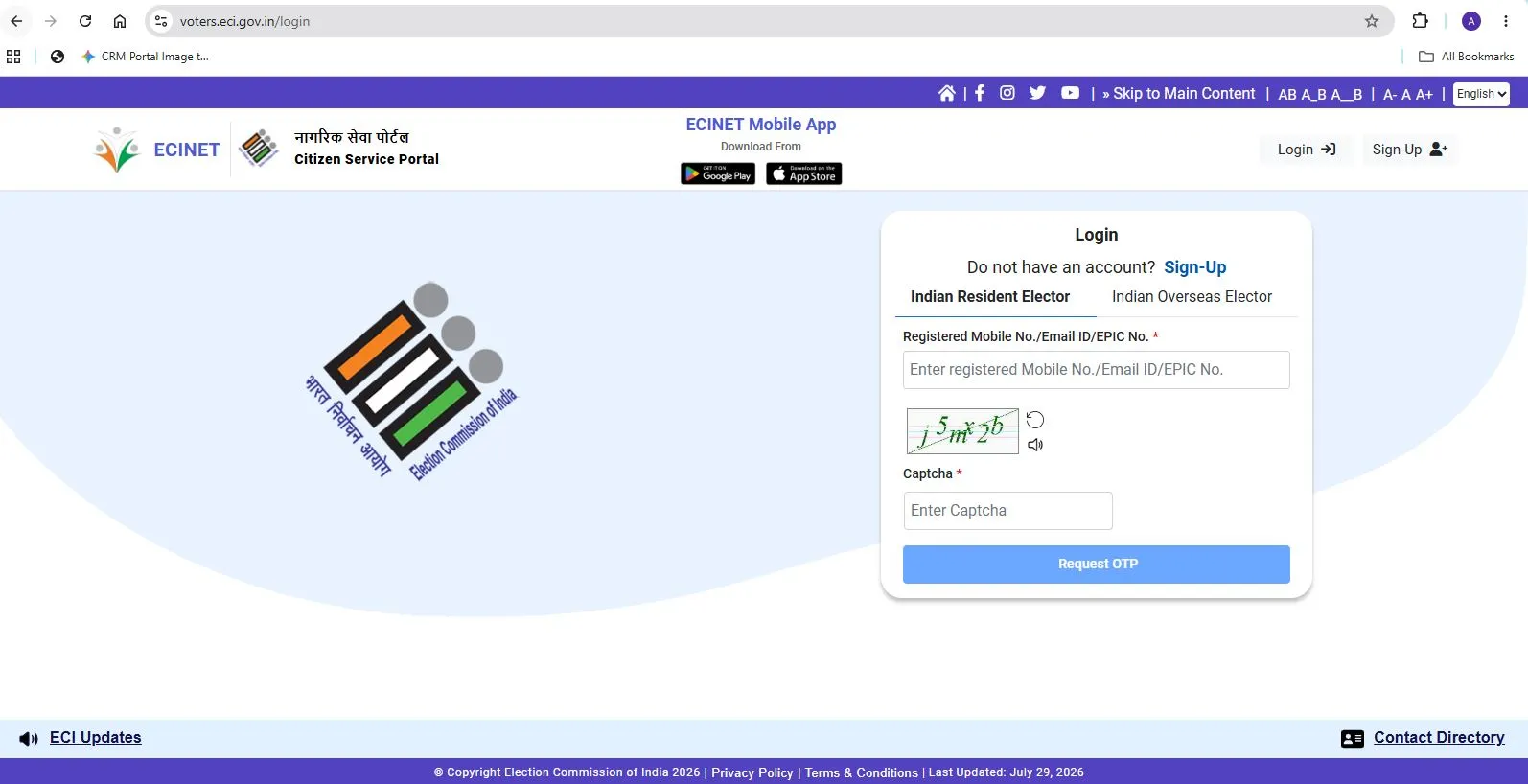Screen dimensions: 1528x784
Task: Refresh the captcha image
Action: click(x=1035, y=420)
